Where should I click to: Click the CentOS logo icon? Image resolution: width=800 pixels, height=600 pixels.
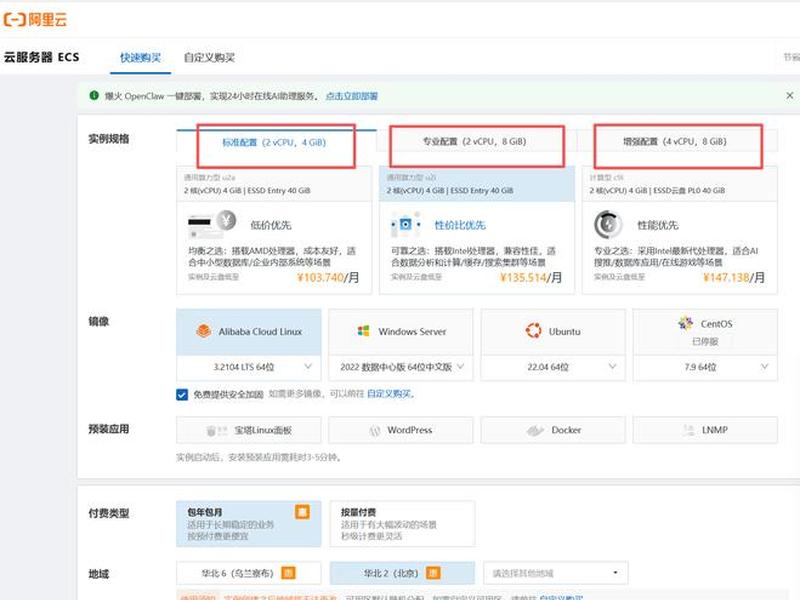click(x=685, y=323)
